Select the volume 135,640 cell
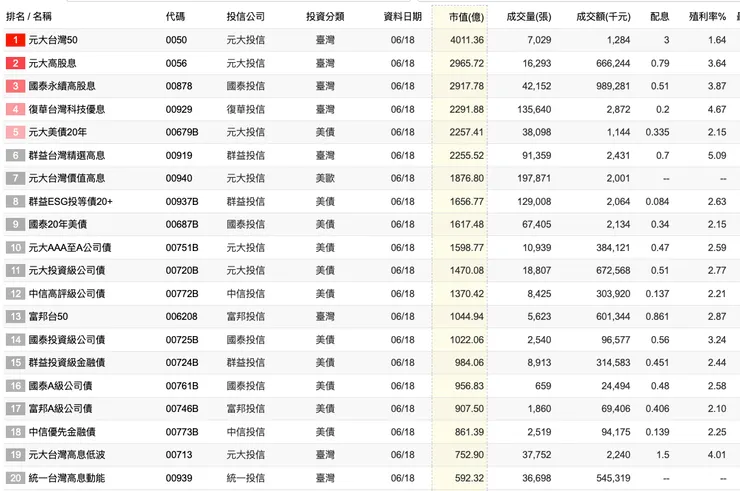This screenshot has width=740, height=491. pos(534,110)
